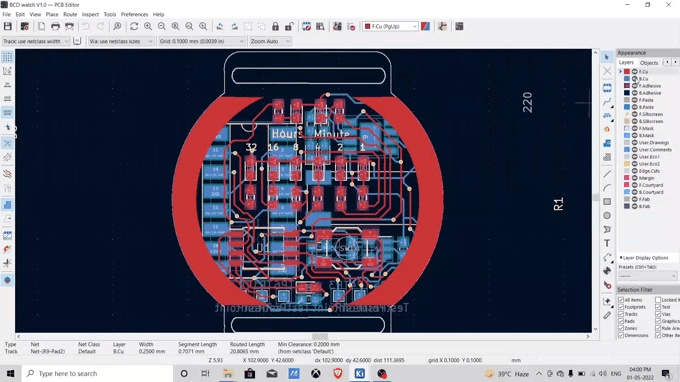Image resolution: width=680 pixels, height=382 pixels.
Task: Click the Windows Start button
Action: tap(11, 373)
